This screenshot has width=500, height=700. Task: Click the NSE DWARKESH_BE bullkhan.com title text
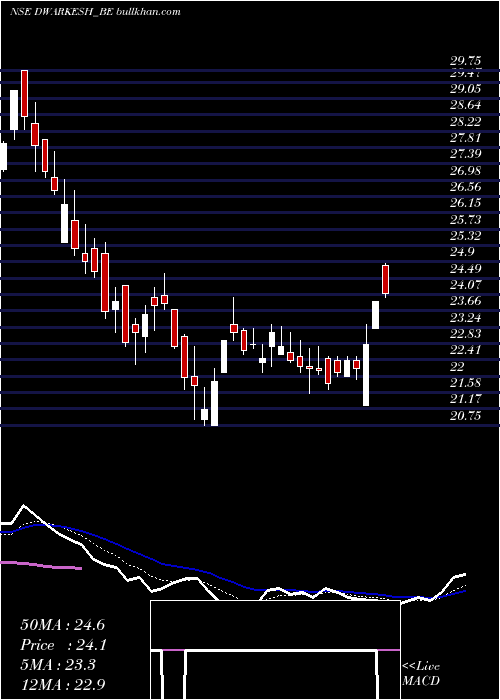pos(95,12)
